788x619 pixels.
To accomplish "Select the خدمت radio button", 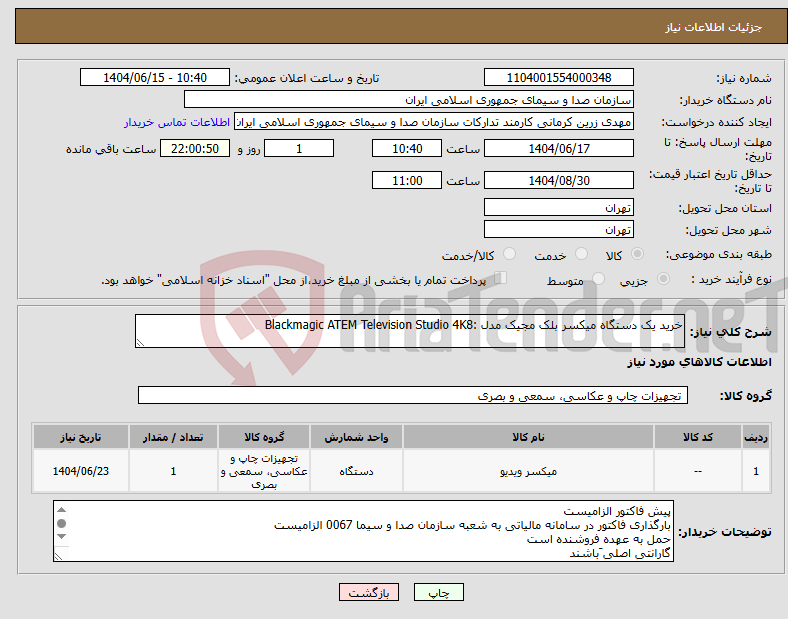I will pos(581,254).
